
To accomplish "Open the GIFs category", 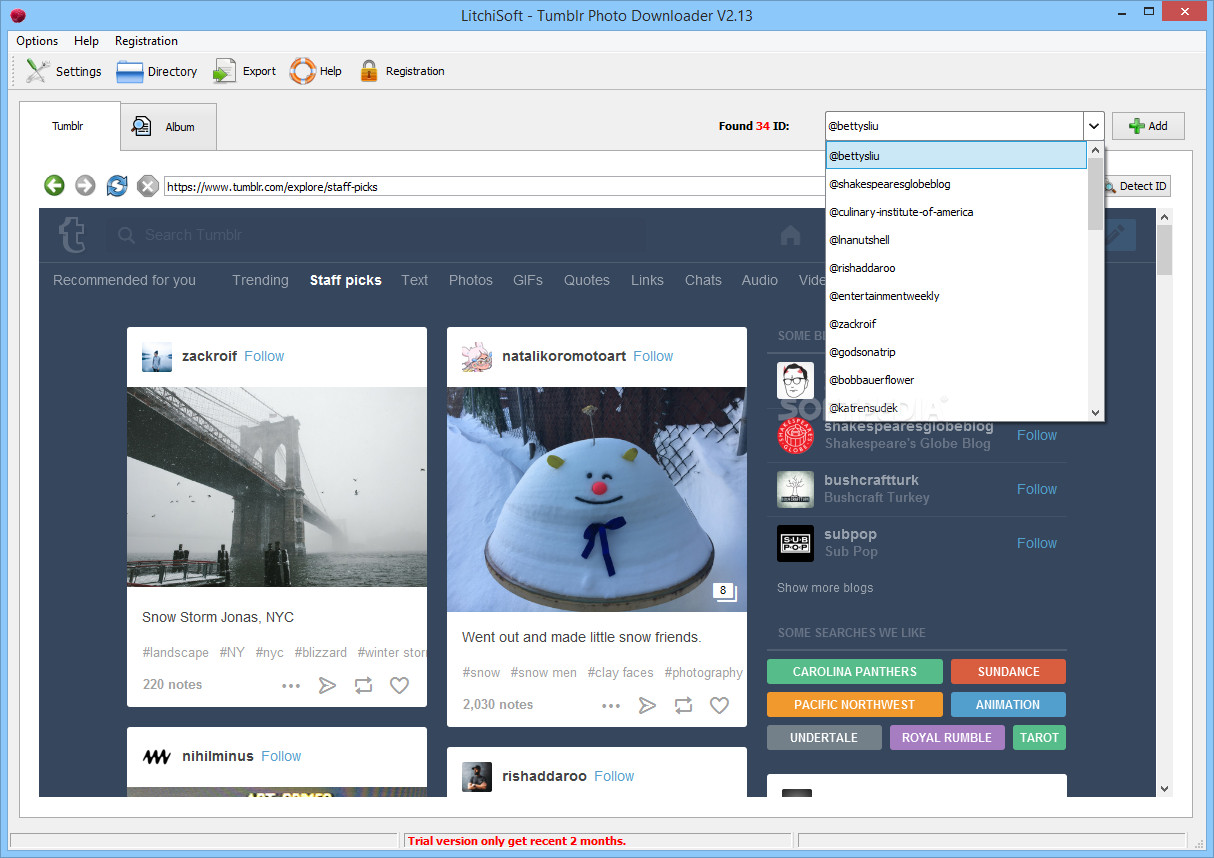I will point(528,280).
